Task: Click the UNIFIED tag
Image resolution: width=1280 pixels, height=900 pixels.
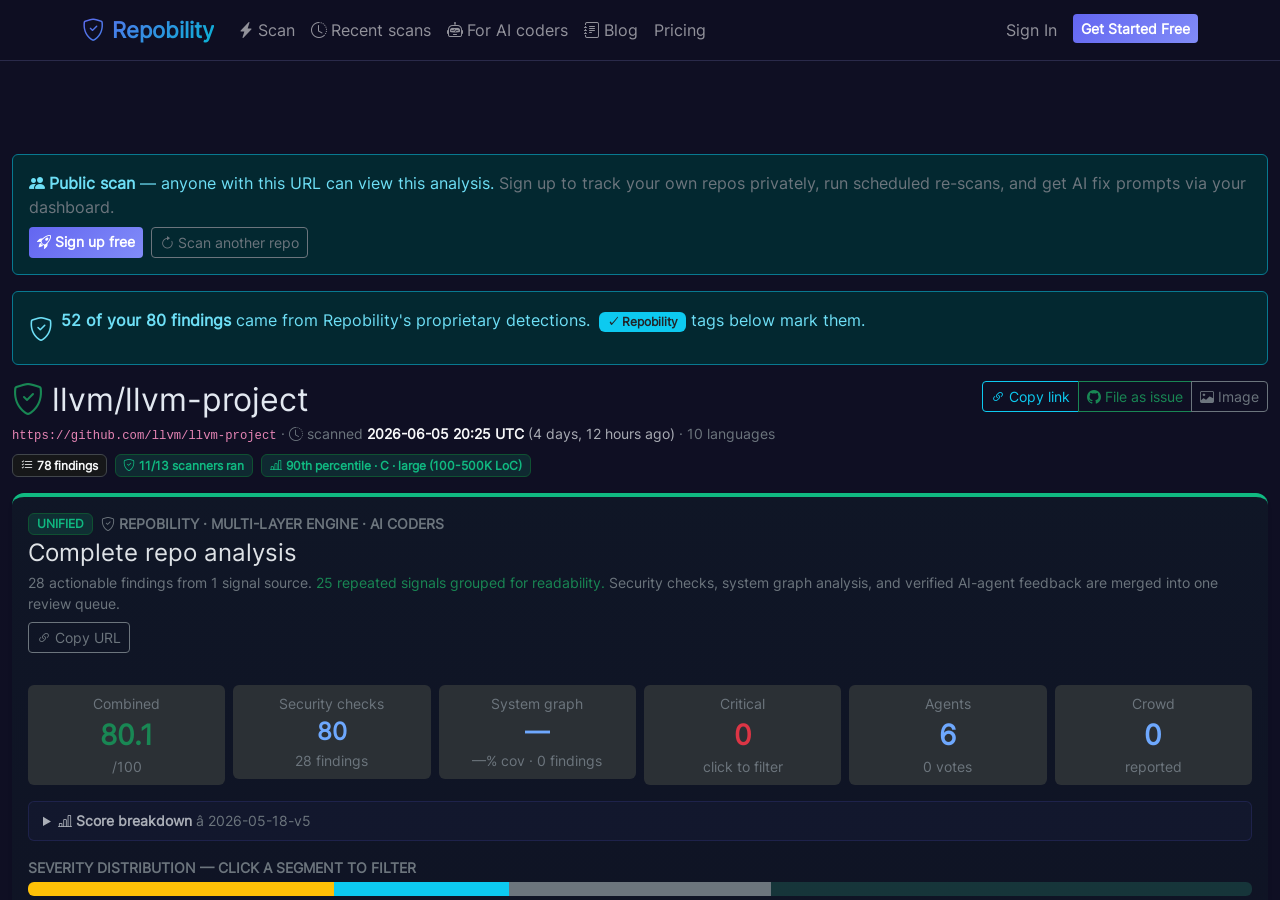Action: coord(60,523)
